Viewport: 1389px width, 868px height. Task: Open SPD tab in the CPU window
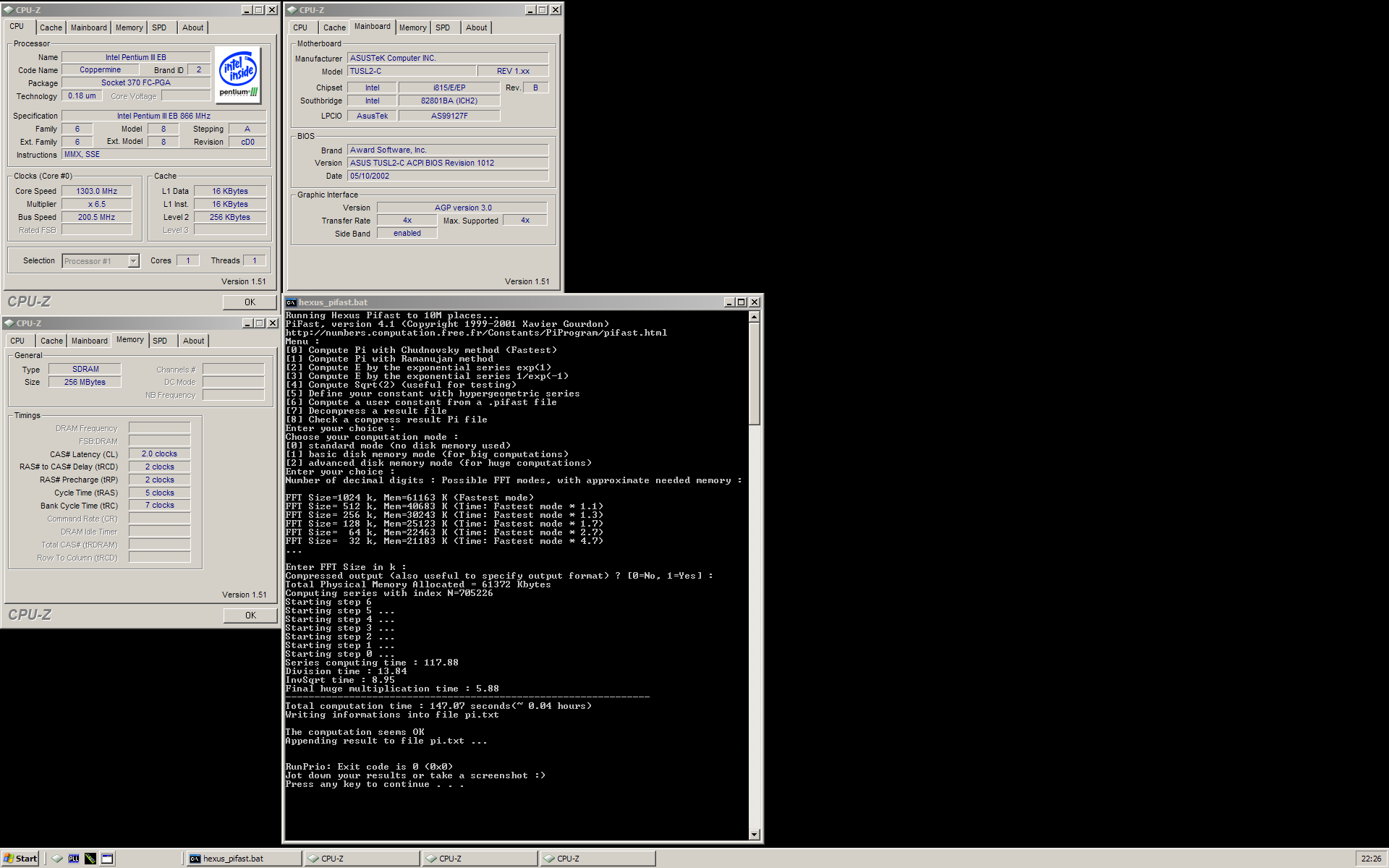[x=159, y=27]
